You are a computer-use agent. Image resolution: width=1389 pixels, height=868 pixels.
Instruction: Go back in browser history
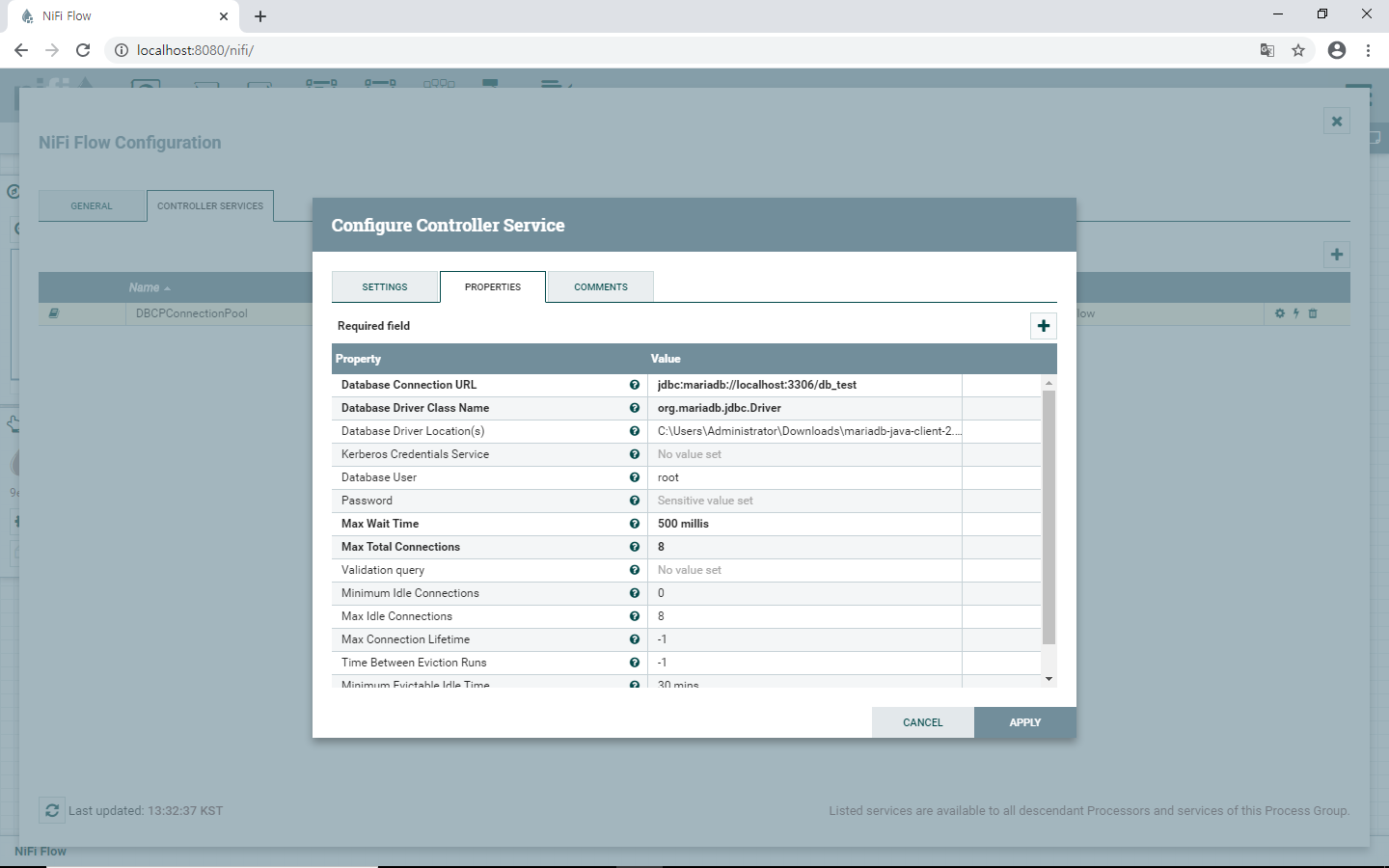[21, 50]
